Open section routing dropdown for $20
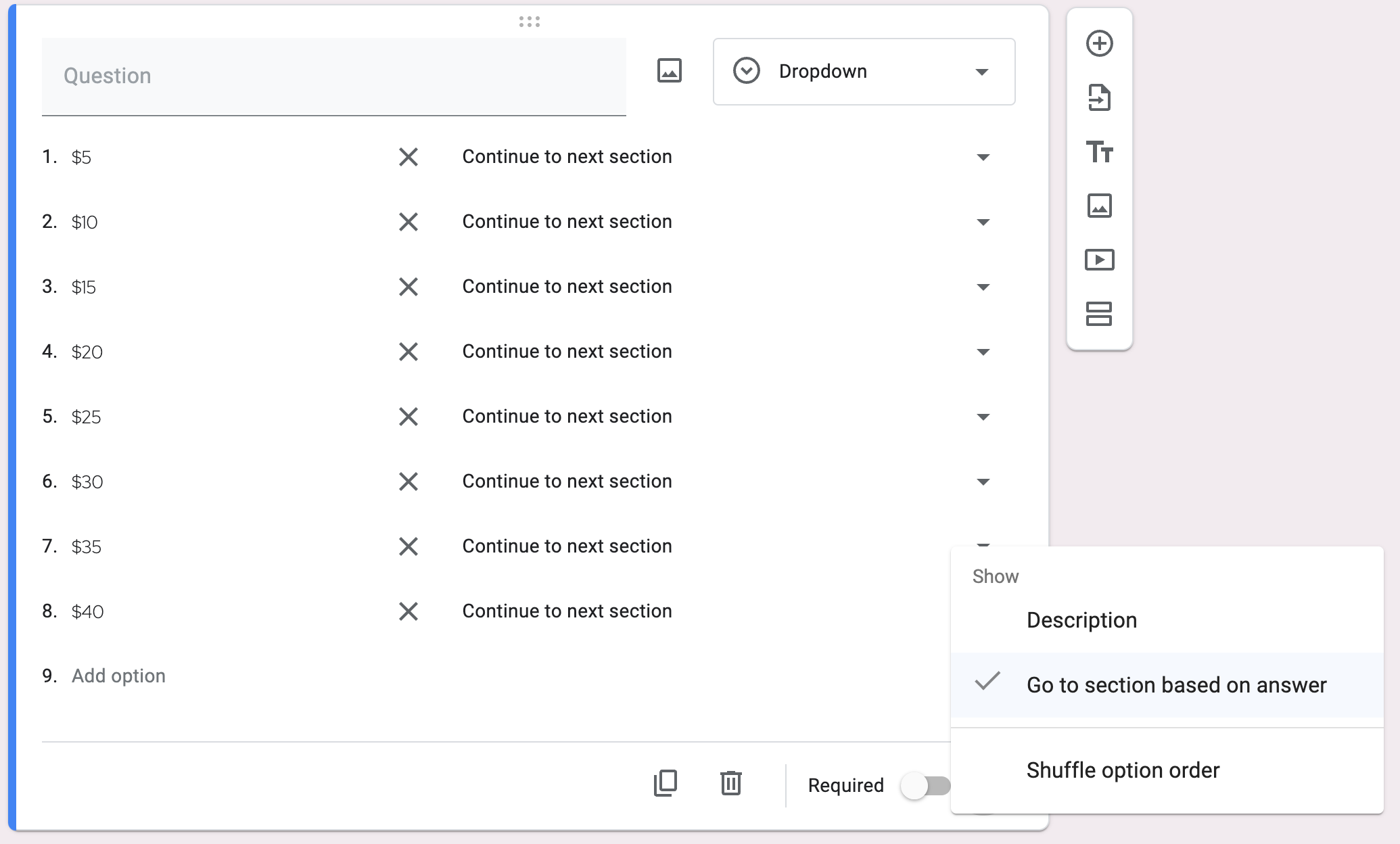This screenshot has width=1400, height=844. click(726, 352)
